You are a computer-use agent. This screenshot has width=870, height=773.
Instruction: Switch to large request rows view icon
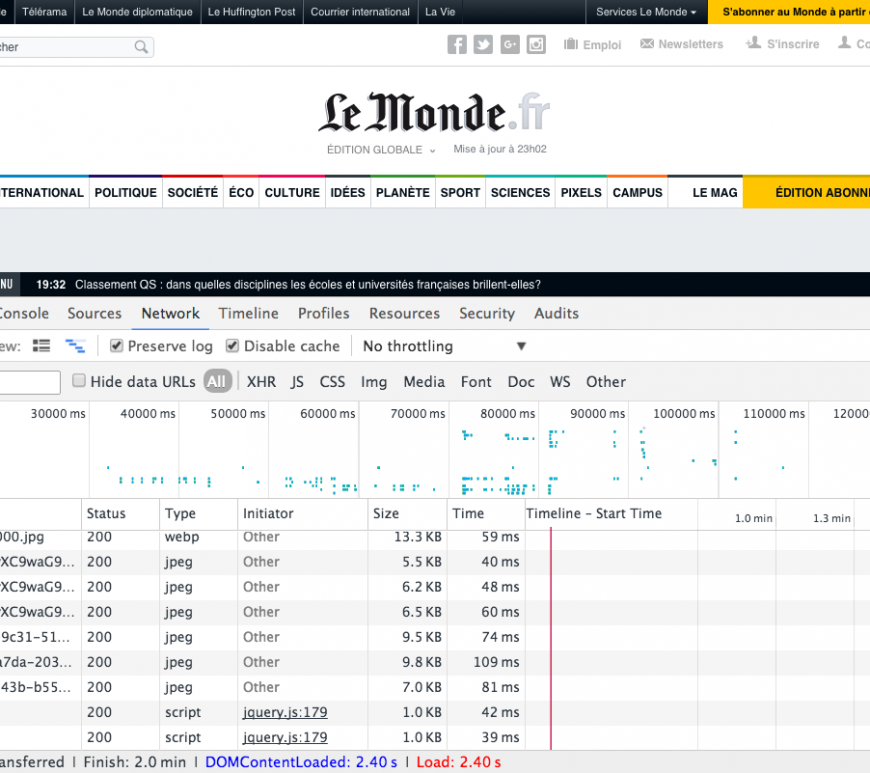click(x=41, y=346)
